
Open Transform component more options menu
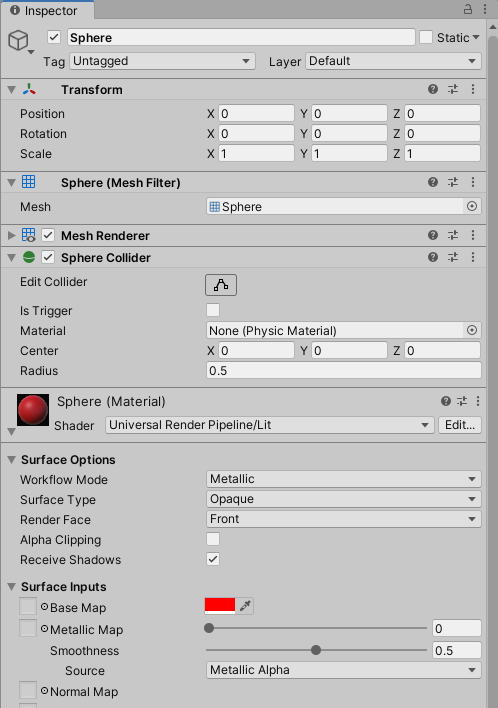tap(473, 89)
